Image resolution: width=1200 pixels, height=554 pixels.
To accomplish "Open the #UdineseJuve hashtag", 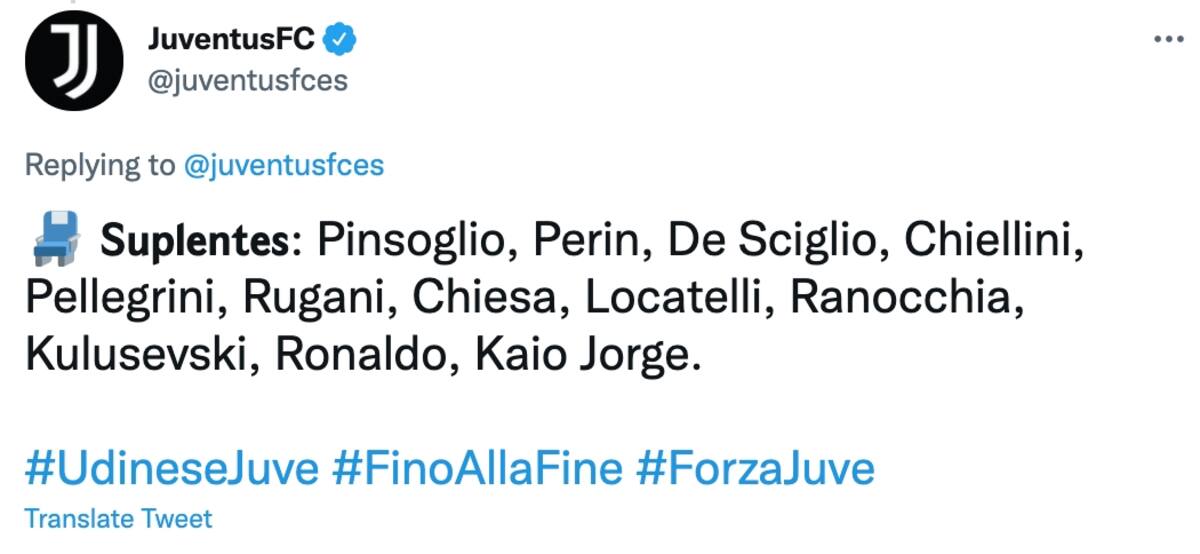I will click(x=173, y=468).
